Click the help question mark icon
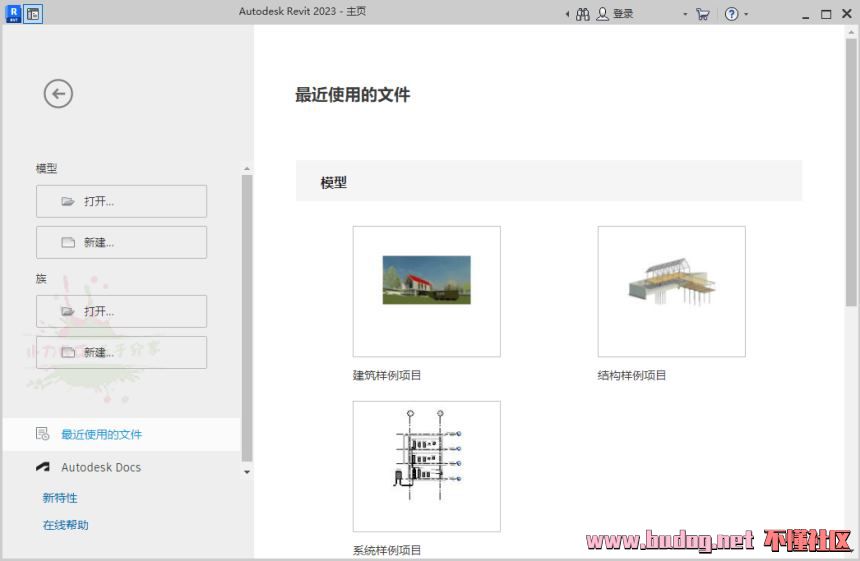 [731, 14]
